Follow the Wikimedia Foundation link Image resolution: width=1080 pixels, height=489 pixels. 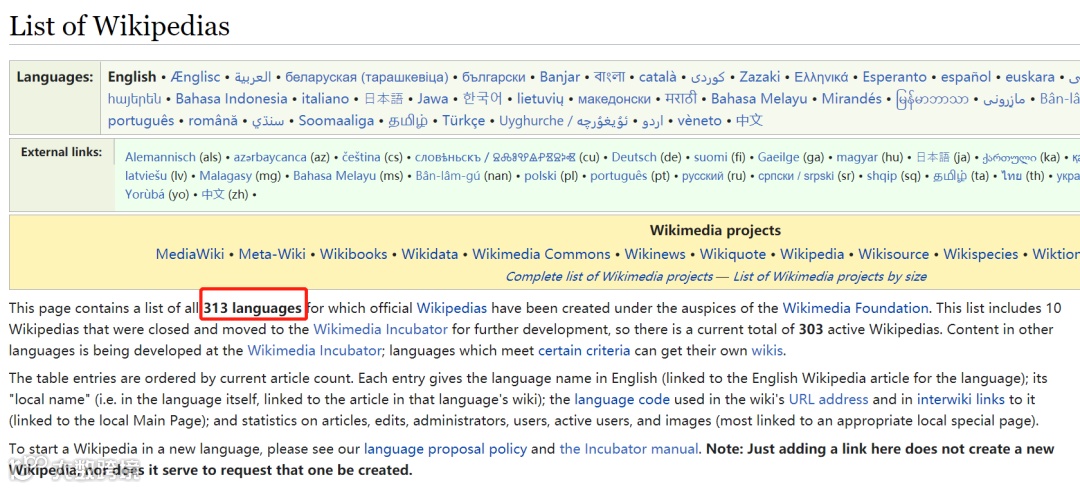[855, 308]
